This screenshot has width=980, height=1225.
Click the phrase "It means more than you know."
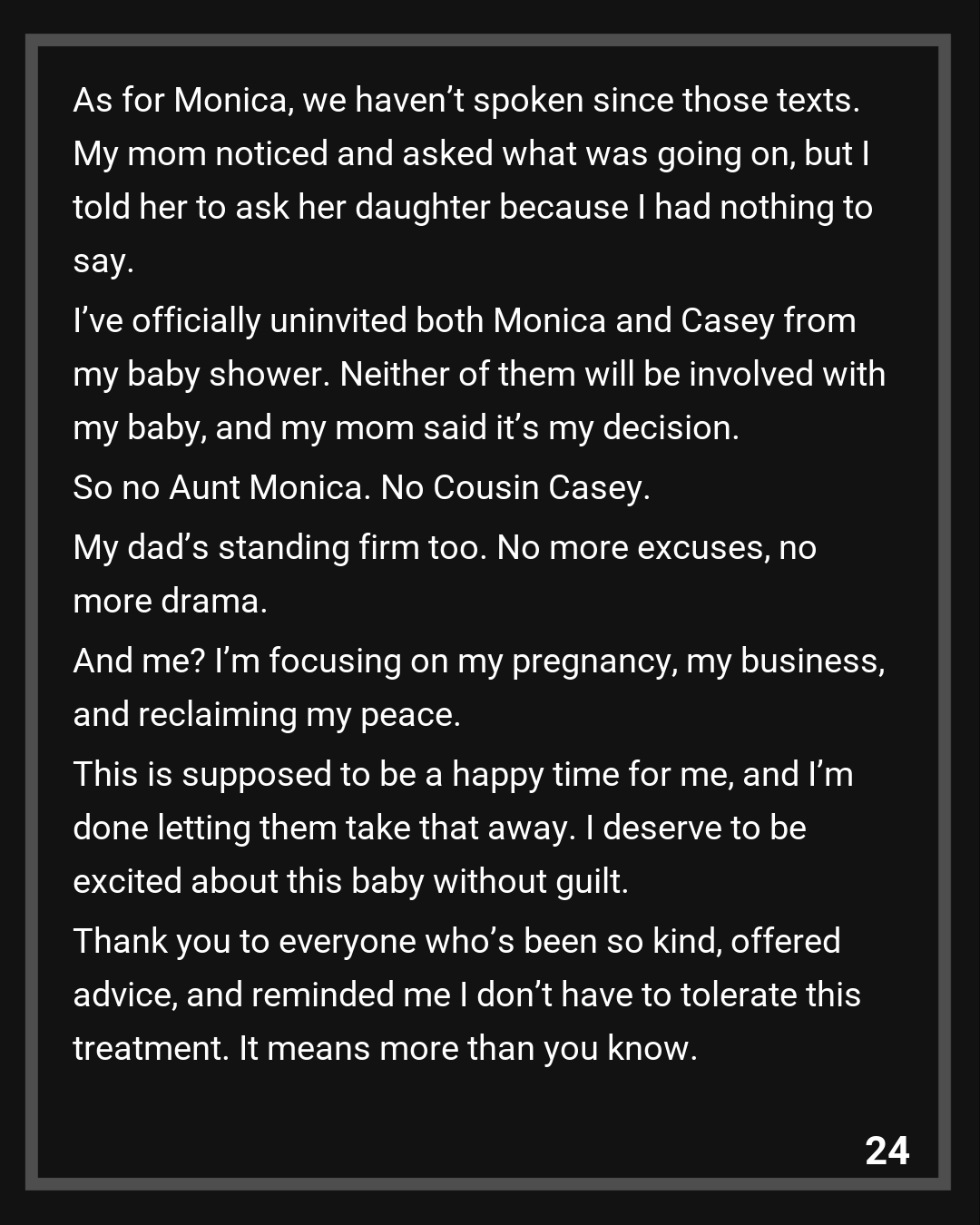[467, 1049]
